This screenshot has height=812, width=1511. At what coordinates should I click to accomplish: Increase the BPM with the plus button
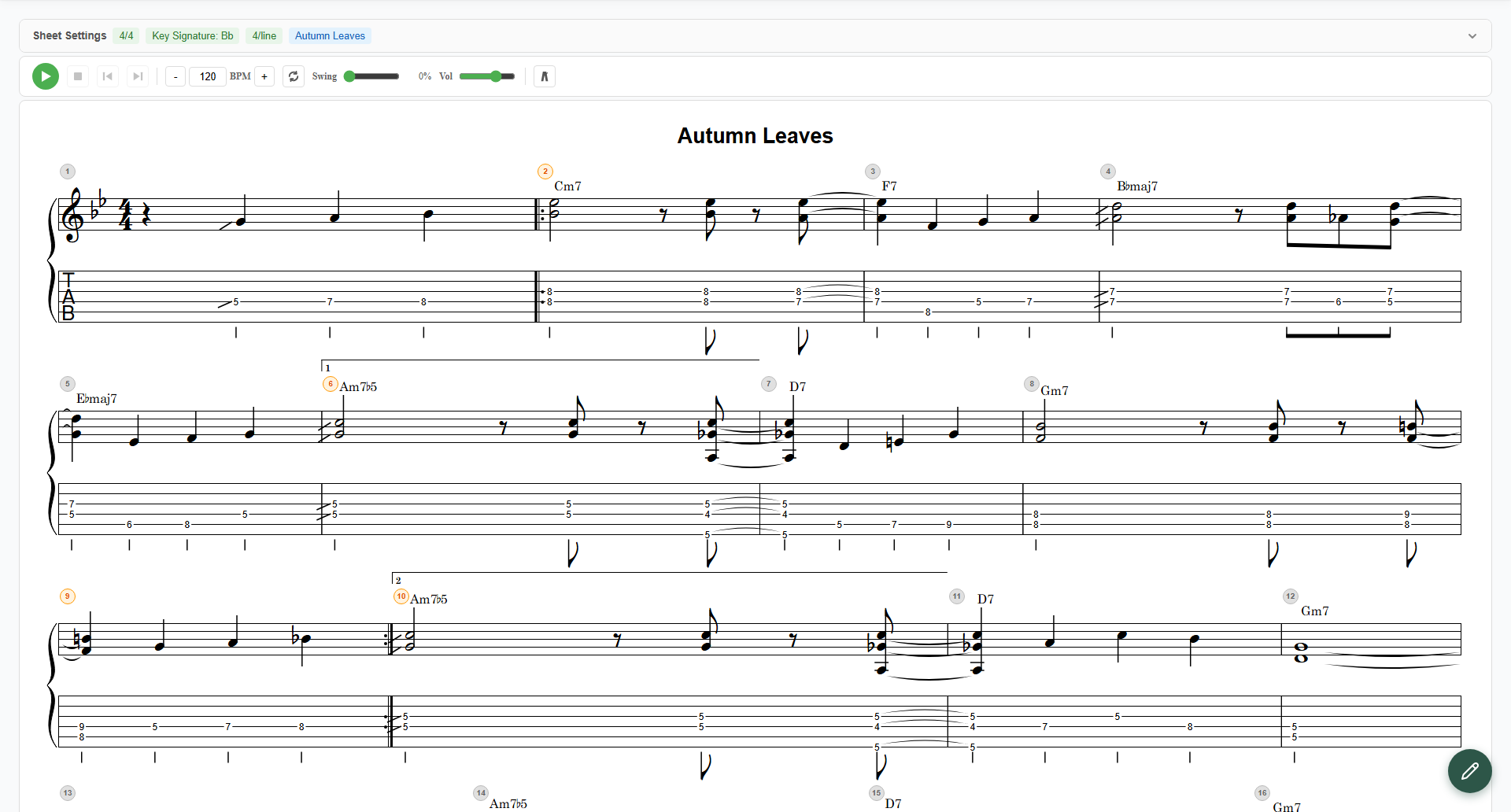pos(264,76)
